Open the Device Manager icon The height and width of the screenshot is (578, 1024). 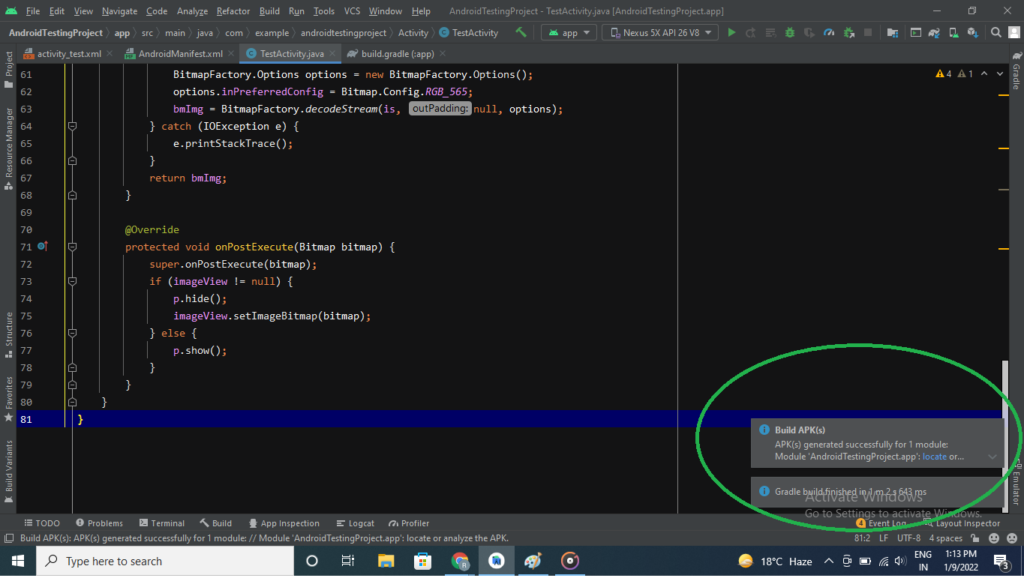pyautogui.click(x=953, y=32)
